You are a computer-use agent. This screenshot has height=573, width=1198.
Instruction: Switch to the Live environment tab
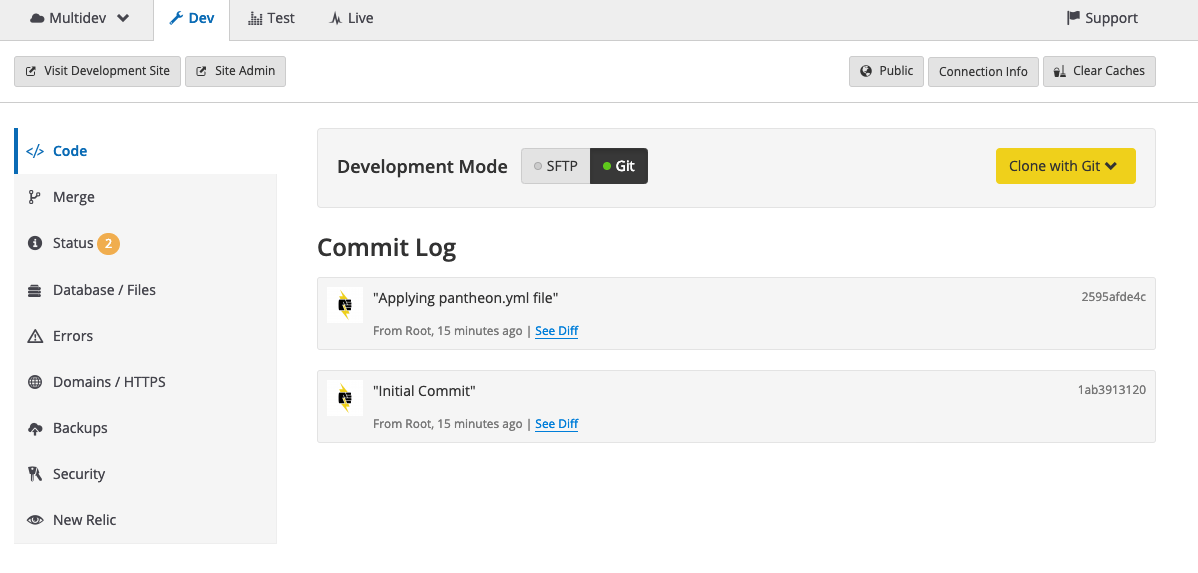(351, 18)
